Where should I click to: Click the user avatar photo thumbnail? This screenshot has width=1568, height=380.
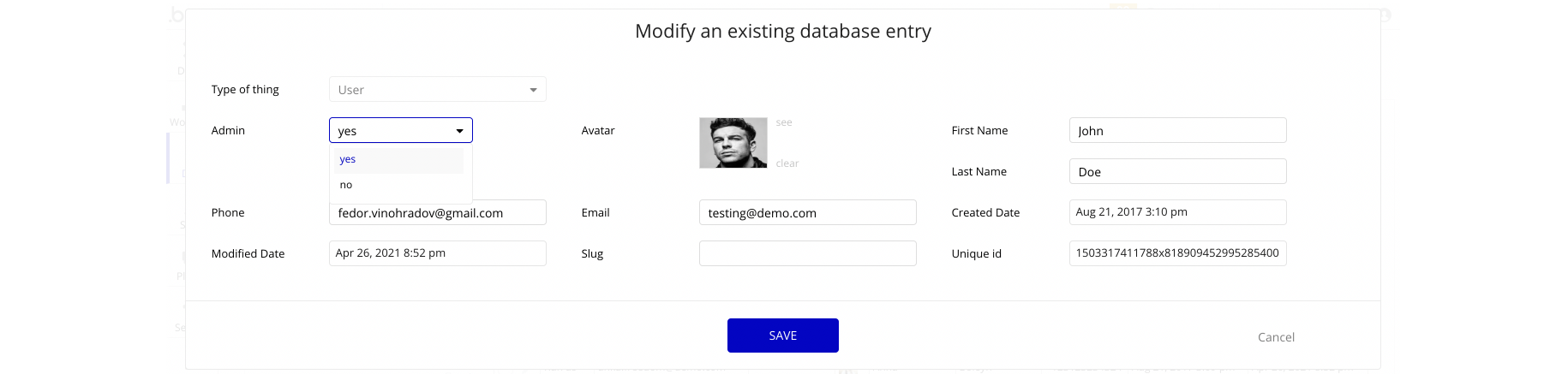(x=733, y=143)
